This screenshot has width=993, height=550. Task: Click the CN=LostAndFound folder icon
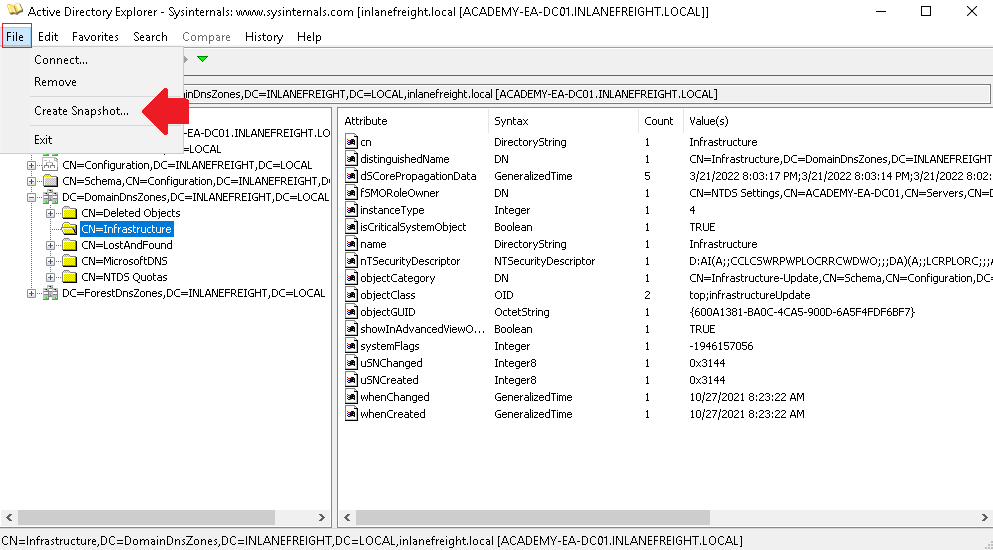point(70,245)
